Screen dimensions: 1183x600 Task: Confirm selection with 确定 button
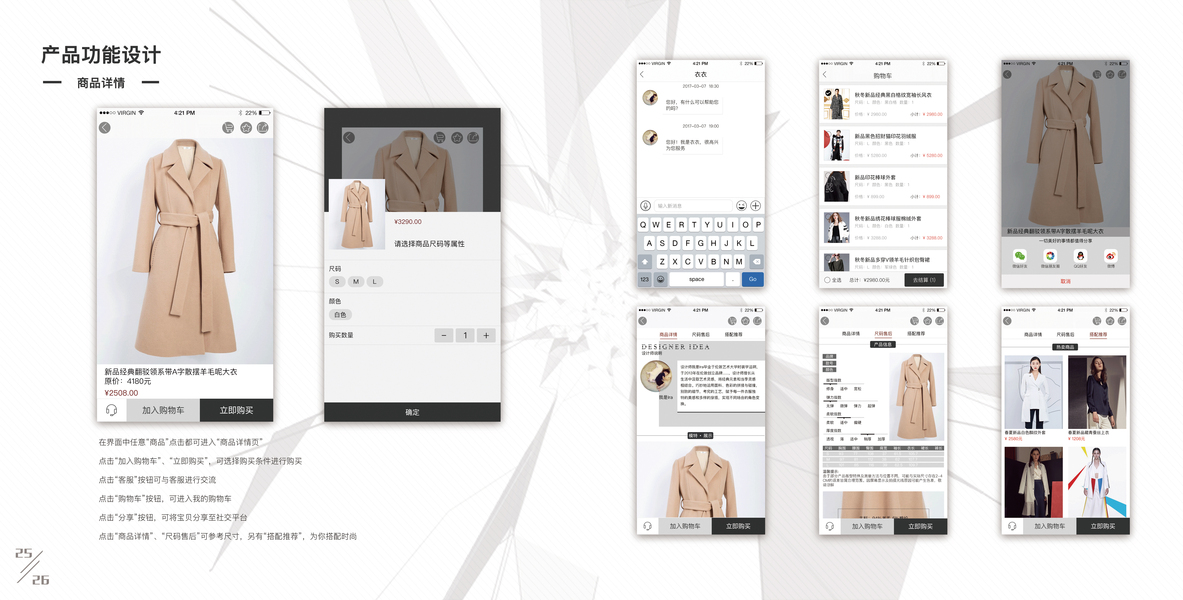pyautogui.click(x=413, y=412)
